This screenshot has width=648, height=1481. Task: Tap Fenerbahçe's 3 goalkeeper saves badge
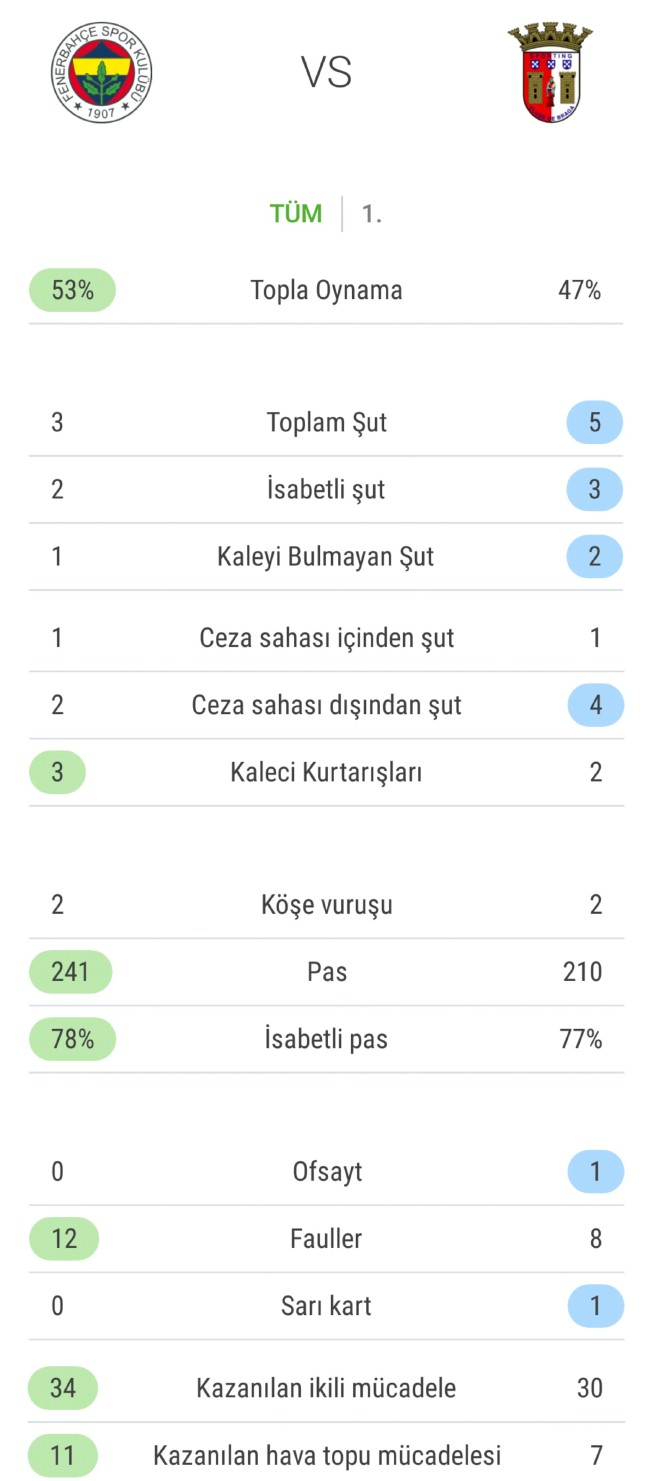pos(57,772)
